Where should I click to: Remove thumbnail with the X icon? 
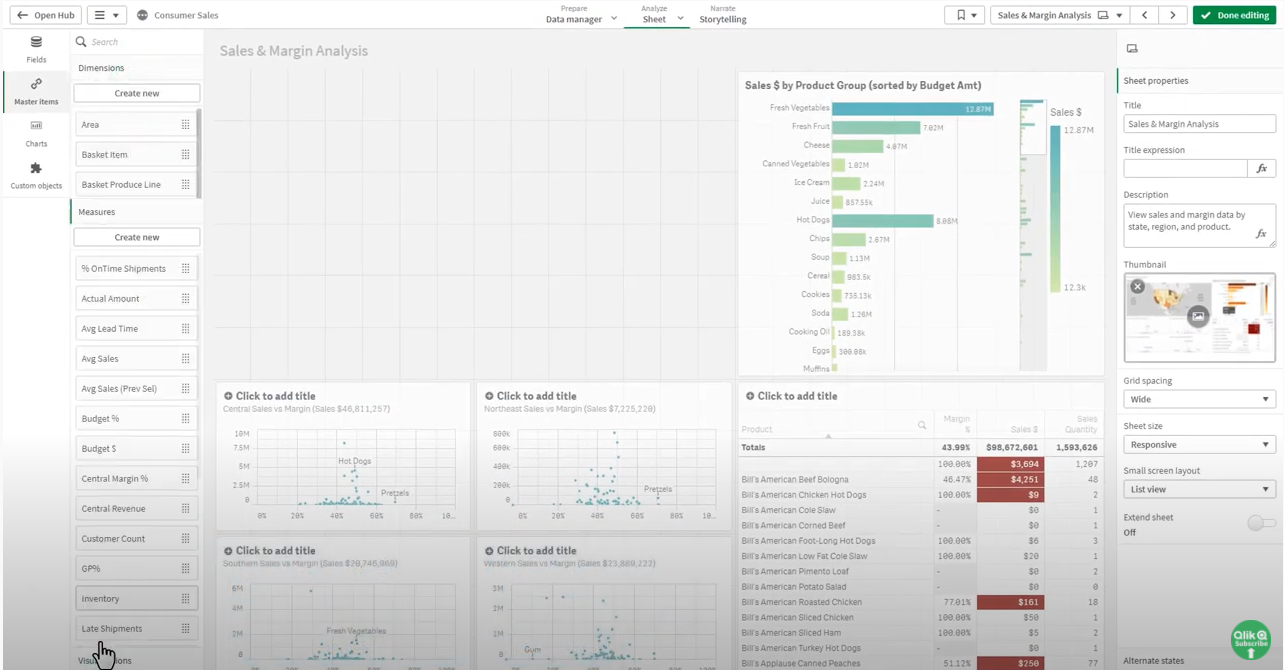click(1137, 286)
